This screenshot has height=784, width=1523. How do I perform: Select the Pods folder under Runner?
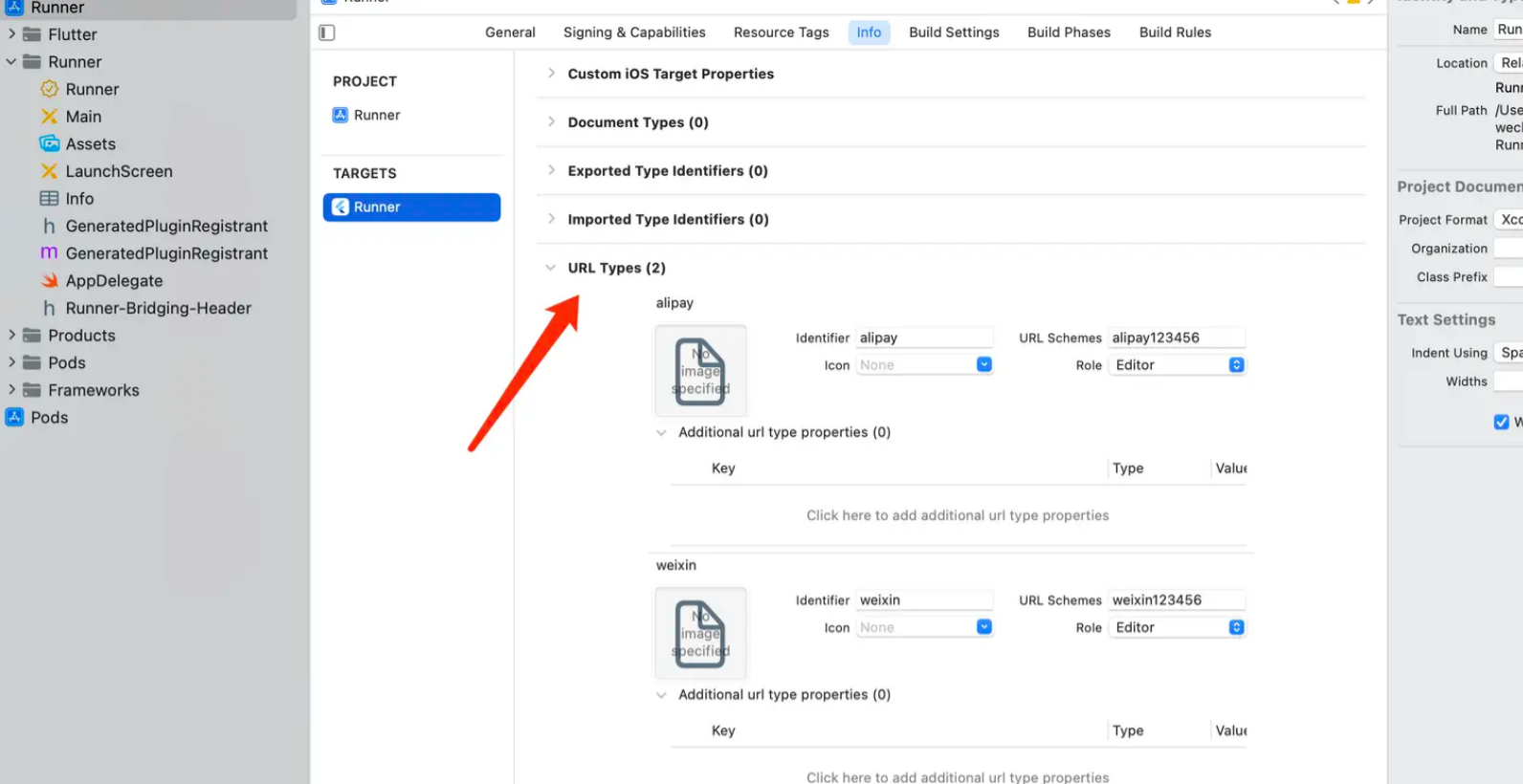[67, 363]
